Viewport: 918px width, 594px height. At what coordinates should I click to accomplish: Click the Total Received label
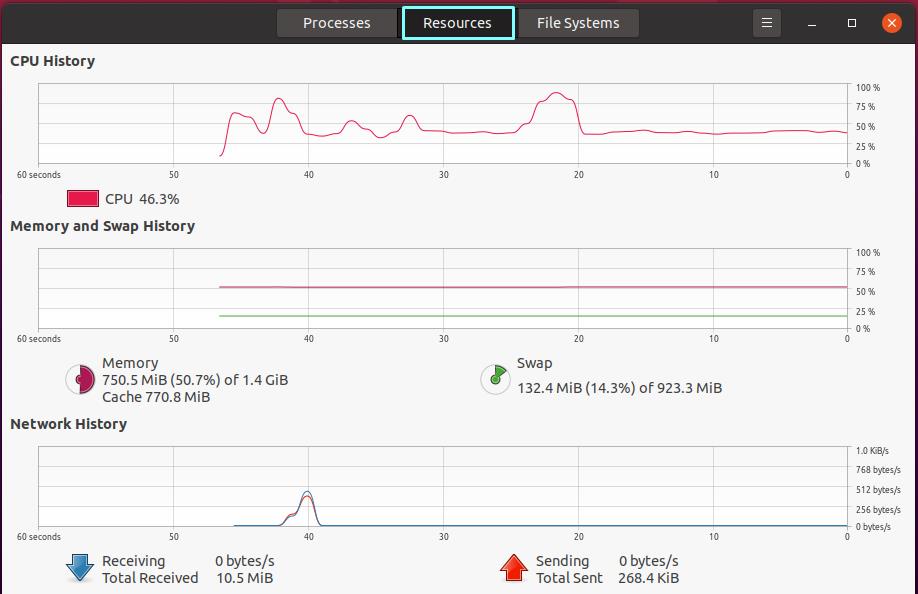click(150, 578)
